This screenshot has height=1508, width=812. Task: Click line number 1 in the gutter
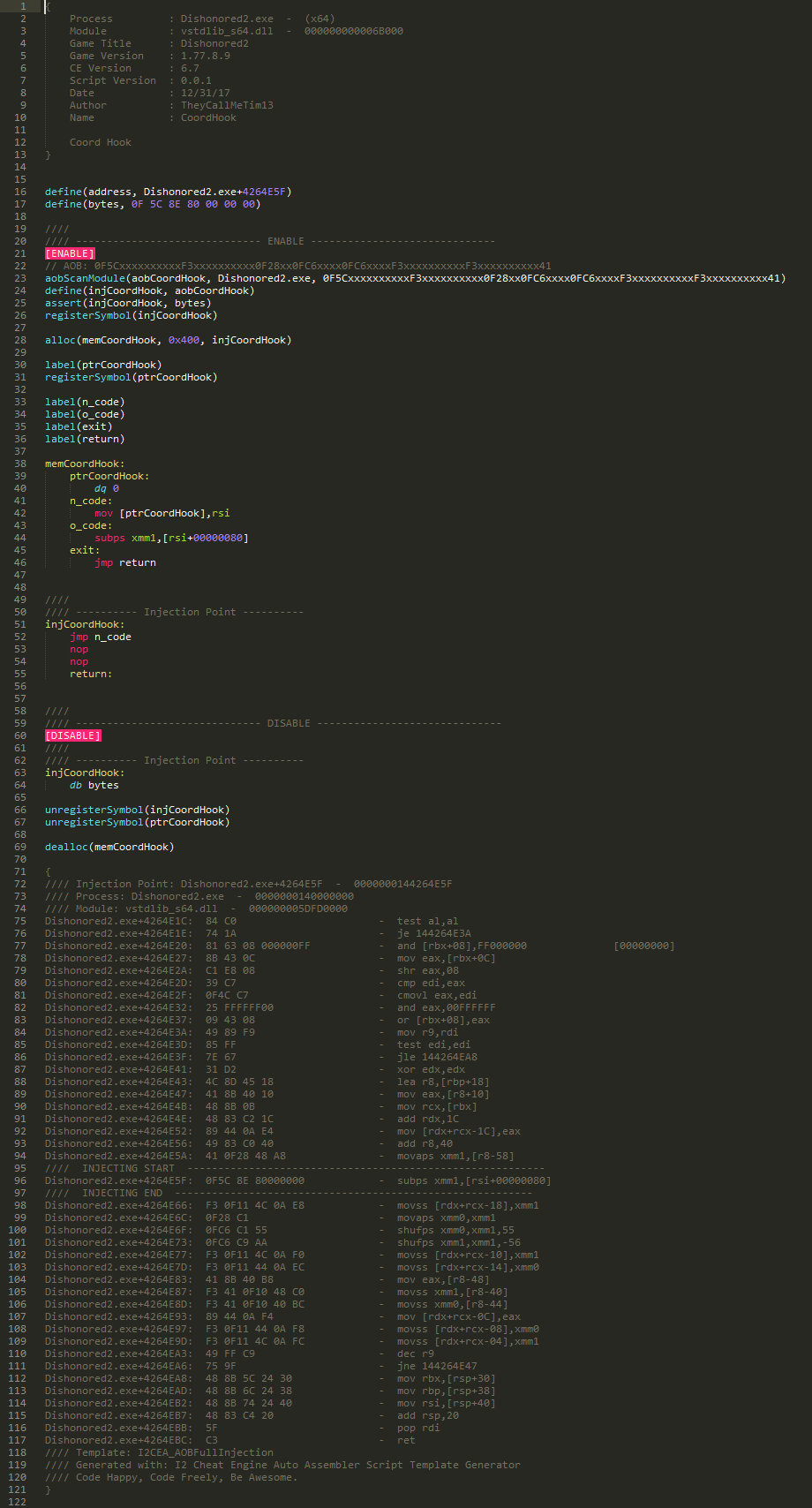coord(23,6)
